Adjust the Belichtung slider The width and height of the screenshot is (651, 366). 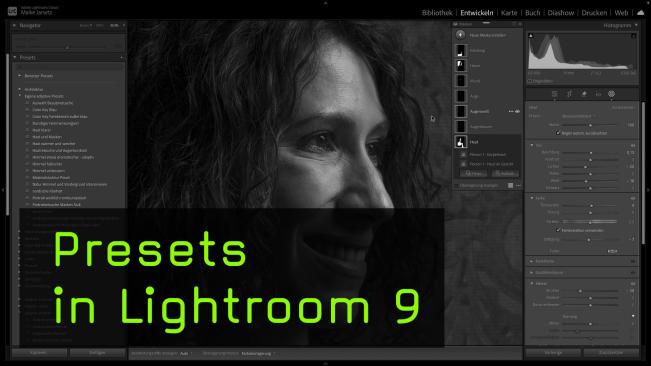591,153
